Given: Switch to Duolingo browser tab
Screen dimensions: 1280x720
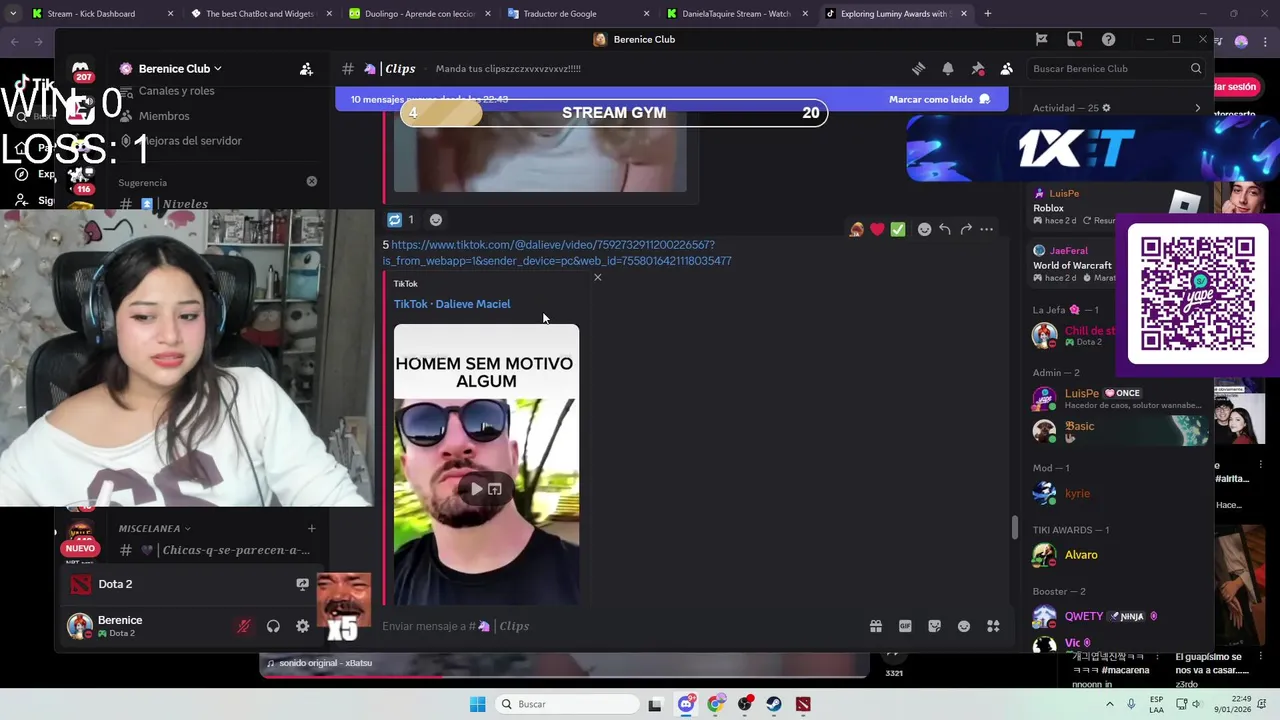Looking at the screenshot, I should 420,14.
